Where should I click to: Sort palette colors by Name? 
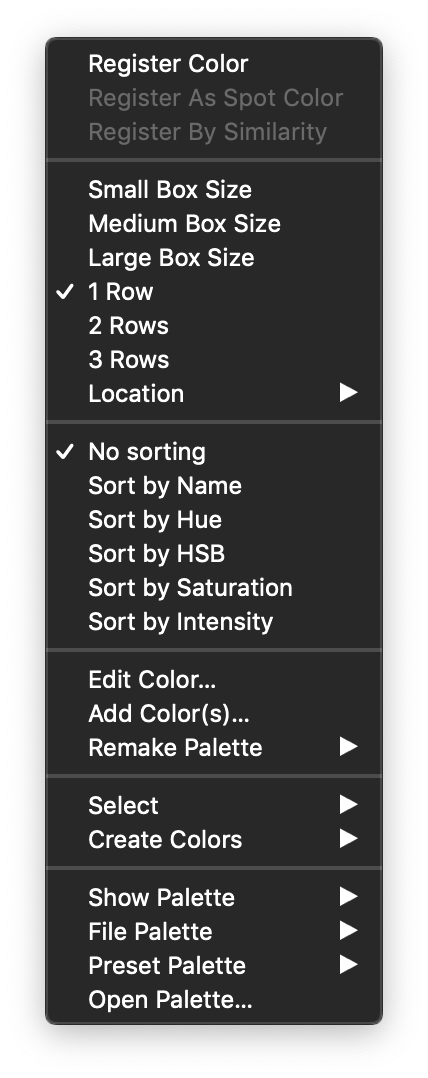point(214,486)
